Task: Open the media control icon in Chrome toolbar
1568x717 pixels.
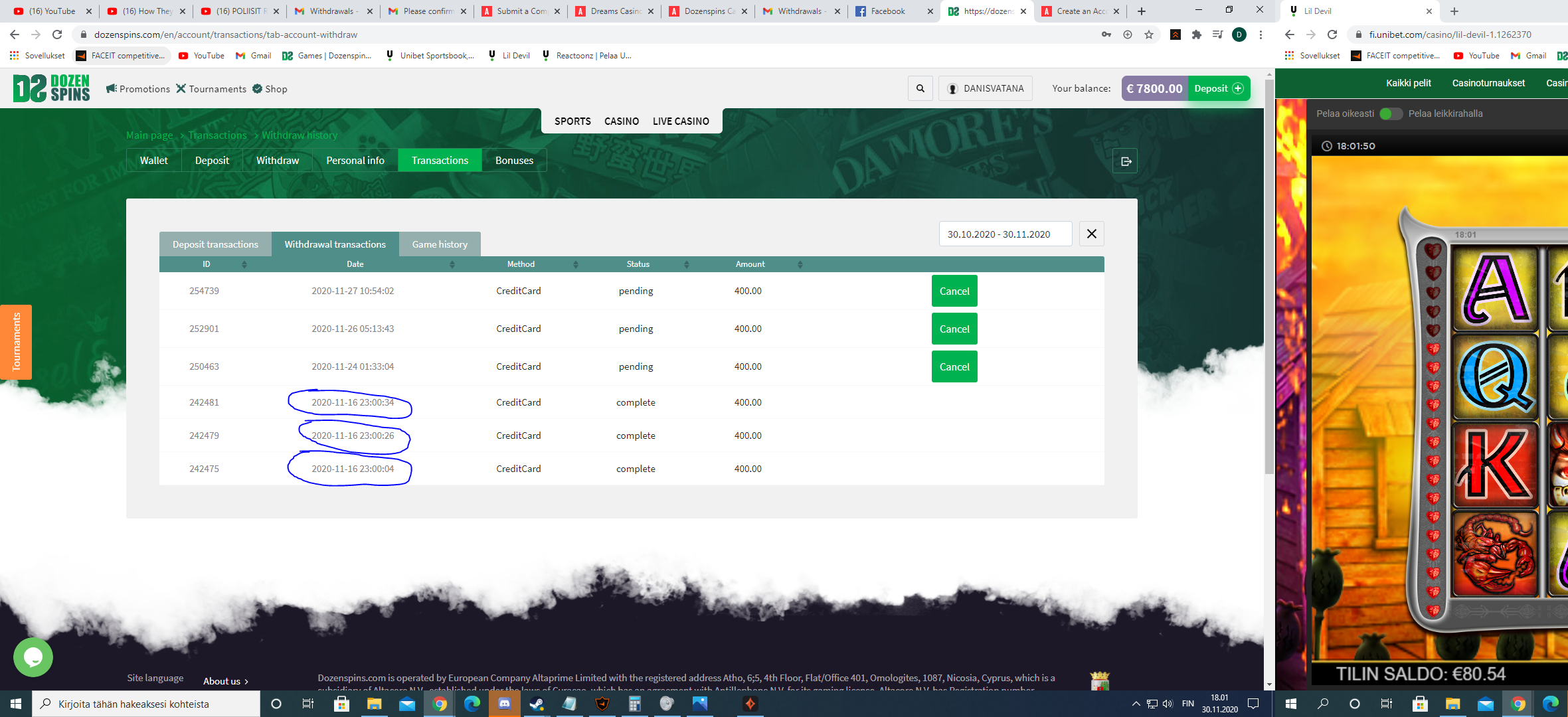Action: pos(1218,35)
